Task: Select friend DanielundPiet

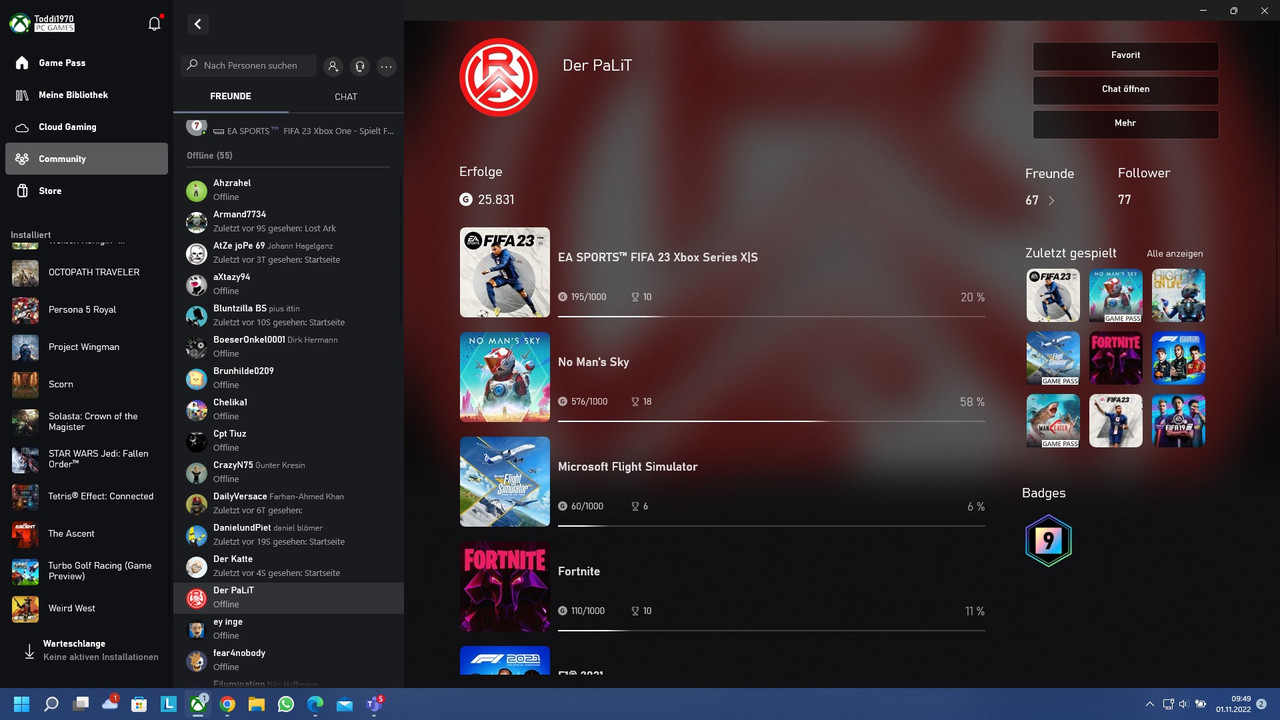Action: coord(288,535)
